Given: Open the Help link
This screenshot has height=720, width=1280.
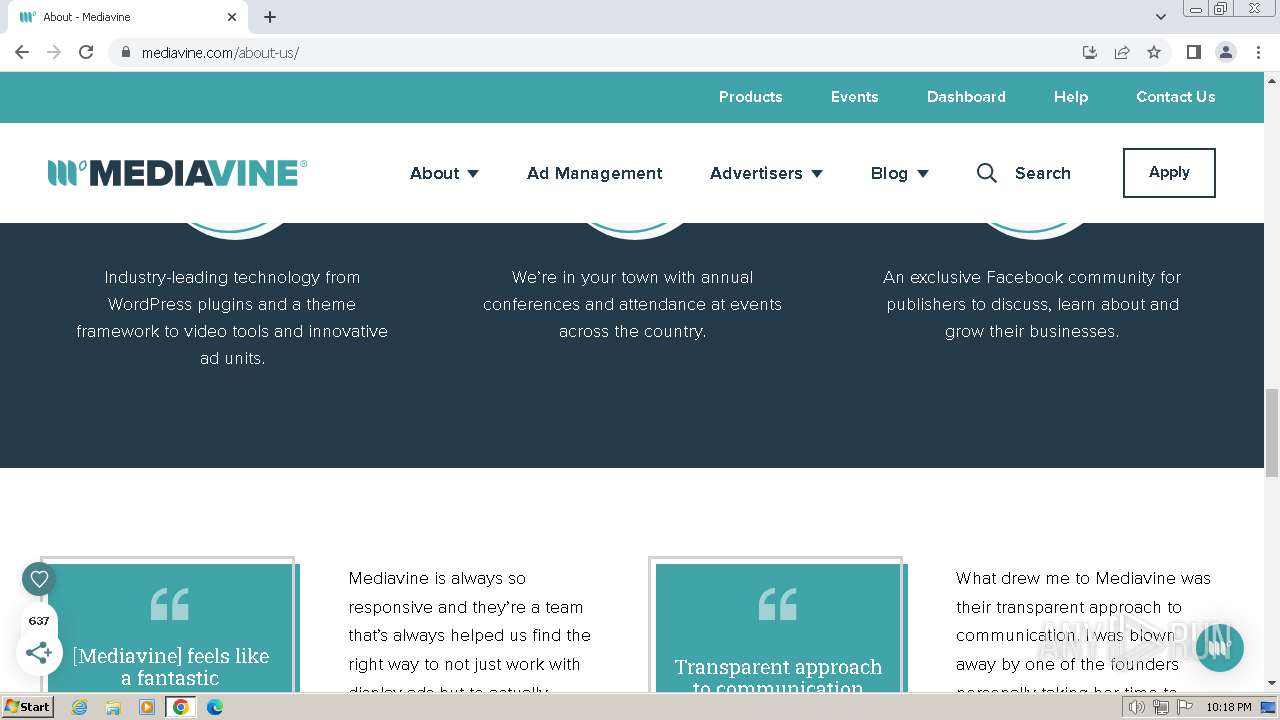Looking at the screenshot, I should click(1070, 97).
